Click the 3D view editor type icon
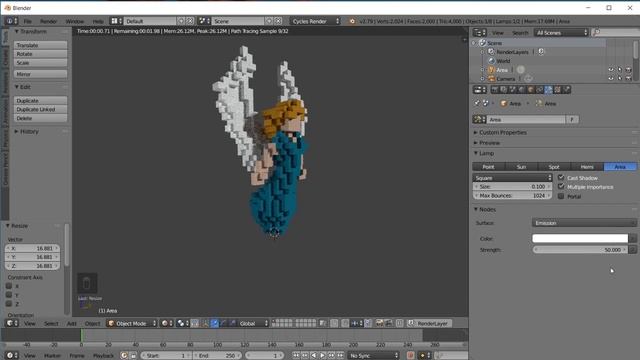This screenshot has height=360, width=640. tap(12, 323)
